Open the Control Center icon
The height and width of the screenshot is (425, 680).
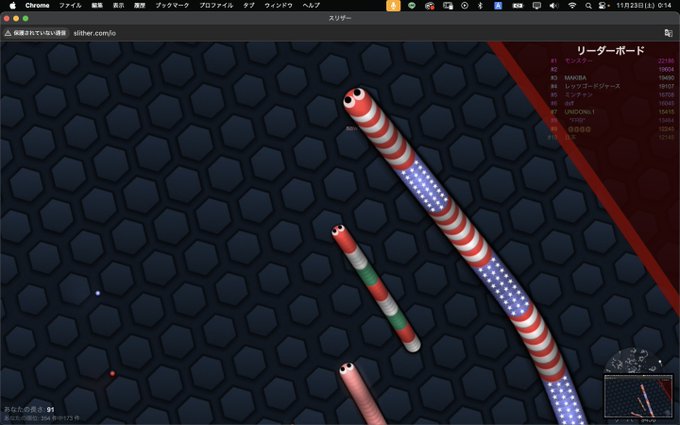[x=604, y=6]
